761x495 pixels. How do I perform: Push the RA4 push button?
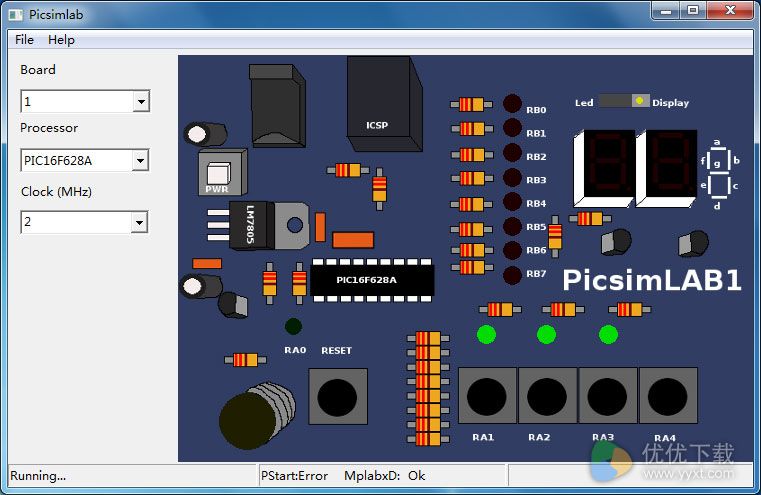point(668,396)
